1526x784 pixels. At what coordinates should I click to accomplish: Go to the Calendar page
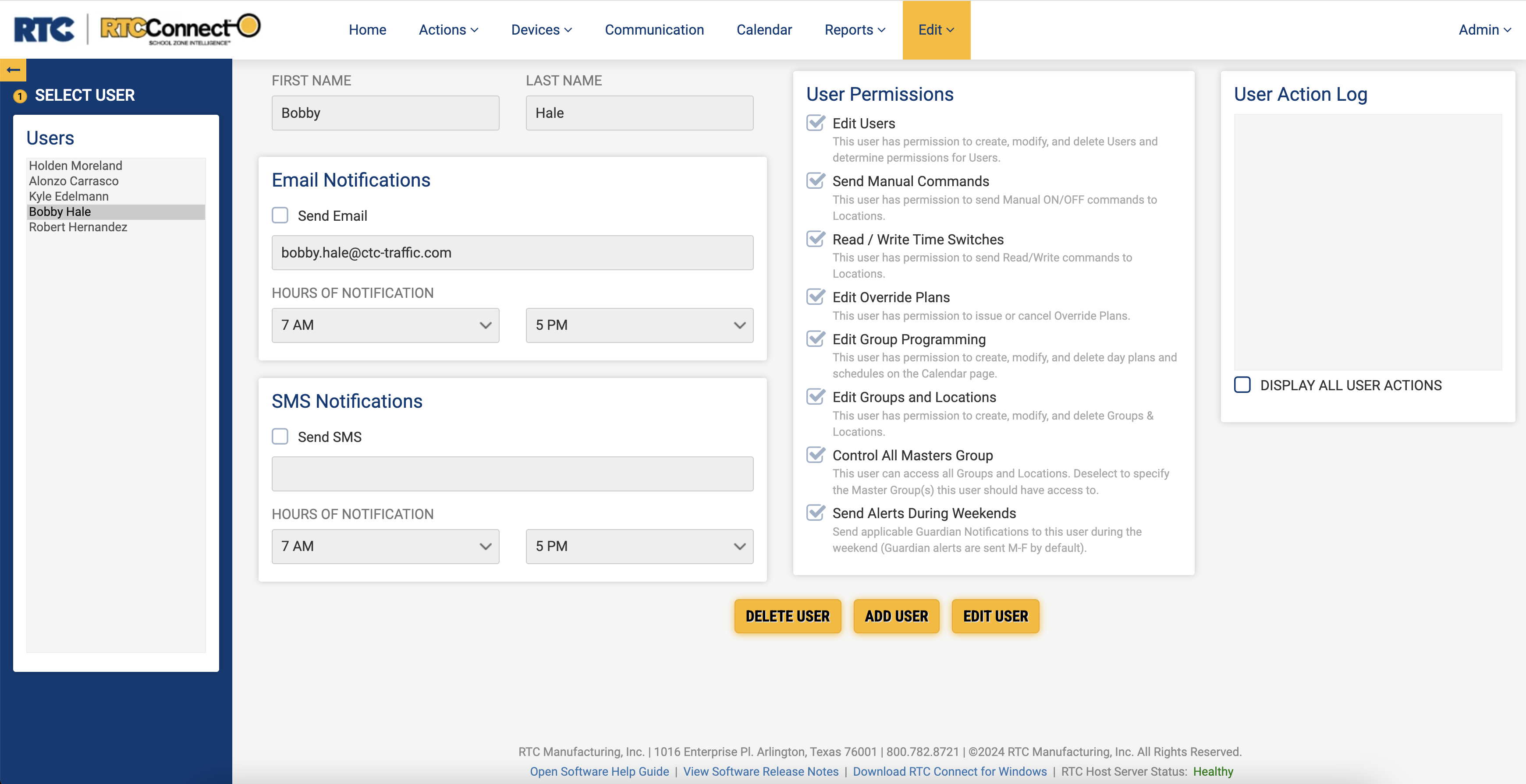point(763,30)
